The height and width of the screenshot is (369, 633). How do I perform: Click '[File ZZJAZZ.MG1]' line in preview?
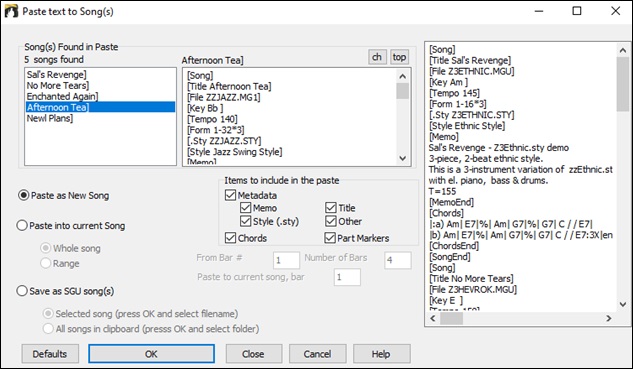point(224,97)
